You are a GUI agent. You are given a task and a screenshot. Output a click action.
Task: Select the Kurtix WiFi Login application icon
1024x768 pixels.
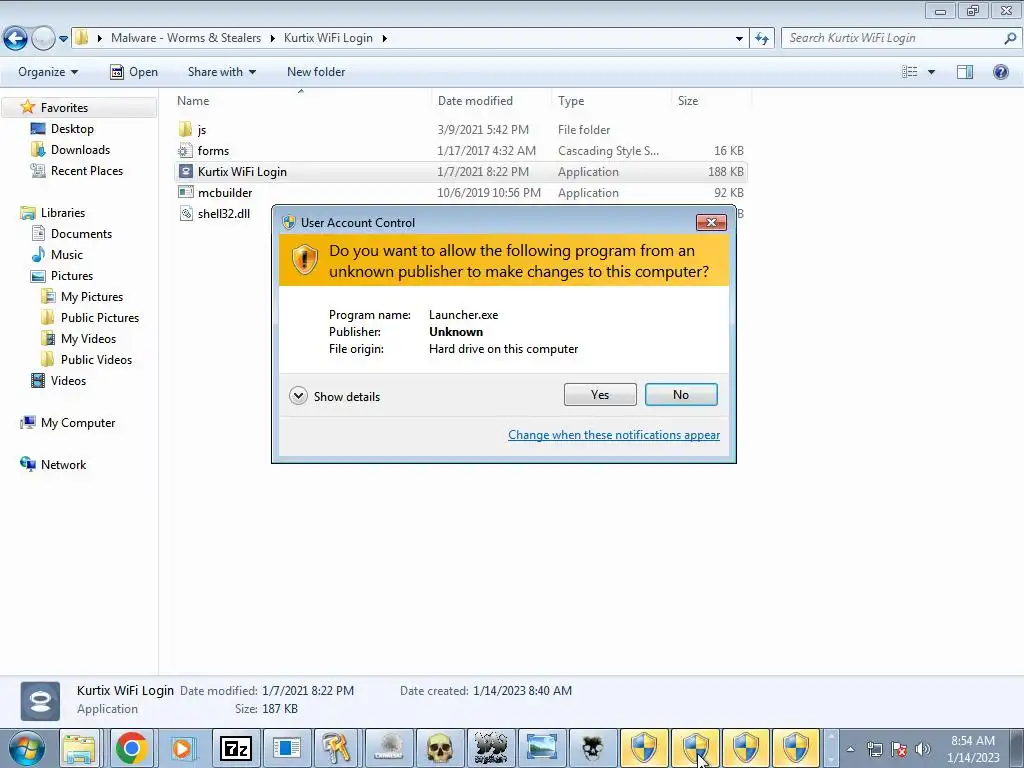(185, 171)
